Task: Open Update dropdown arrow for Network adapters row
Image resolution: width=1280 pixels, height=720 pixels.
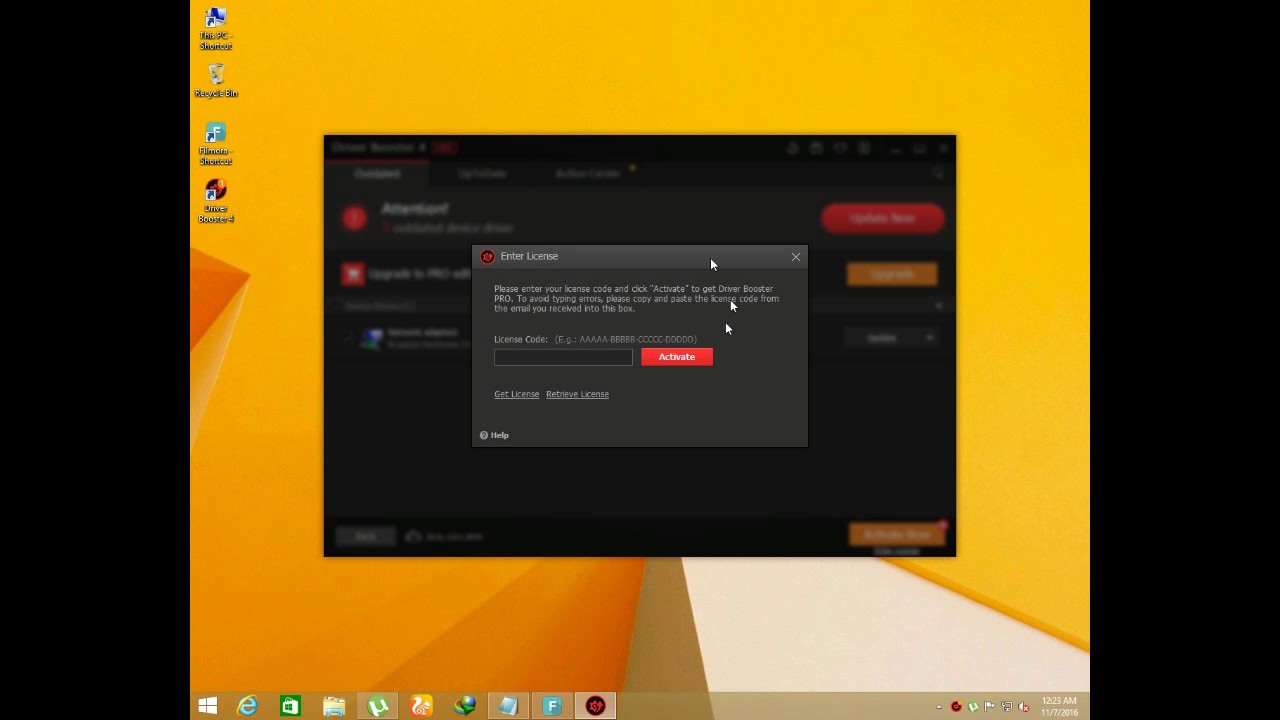Action: pyautogui.click(x=930, y=338)
